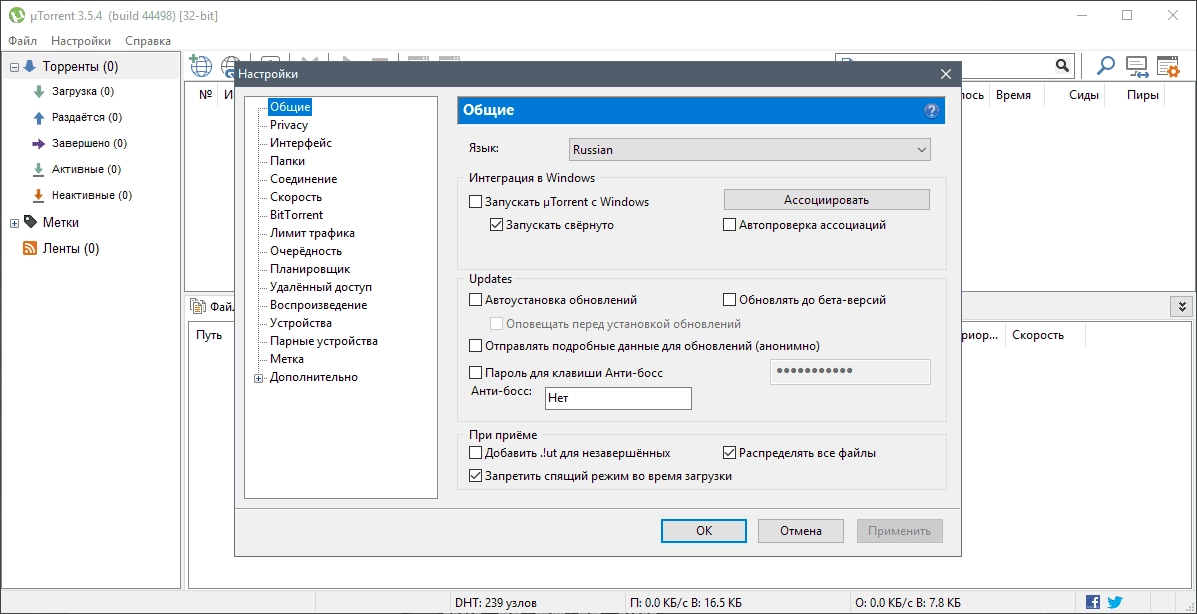Select Метка in settings tree
The width and height of the screenshot is (1197, 614).
pos(287,359)
